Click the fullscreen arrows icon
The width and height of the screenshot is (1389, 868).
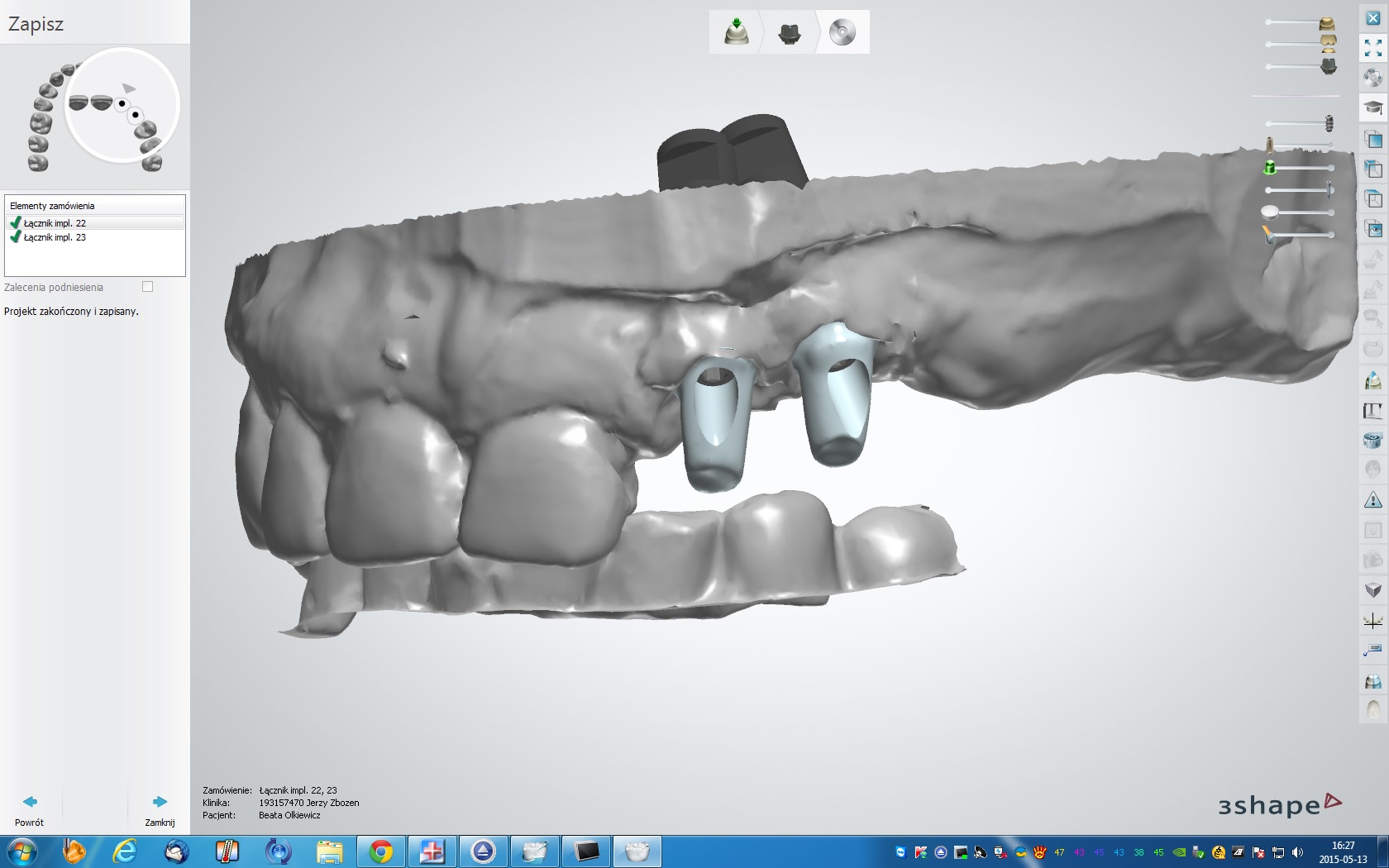pyautogui.click(x=1372, y=48)
